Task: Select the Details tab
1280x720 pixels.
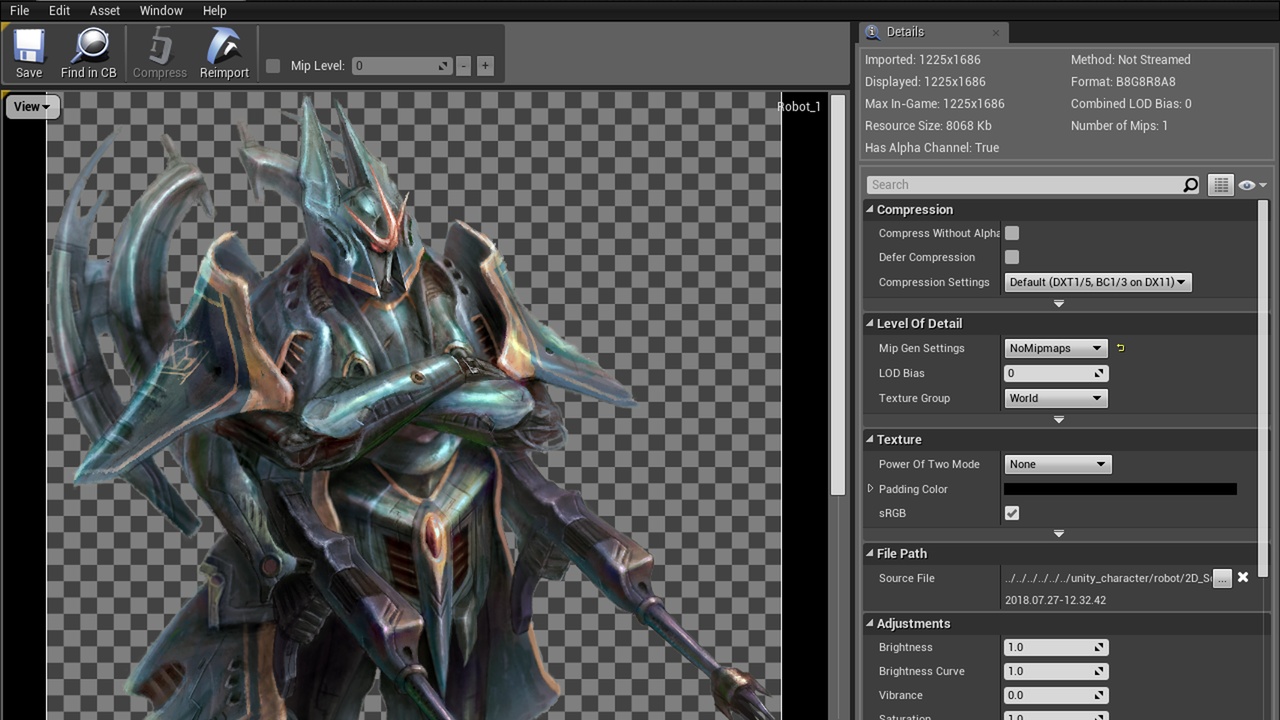Action: [x=933, y=32]
